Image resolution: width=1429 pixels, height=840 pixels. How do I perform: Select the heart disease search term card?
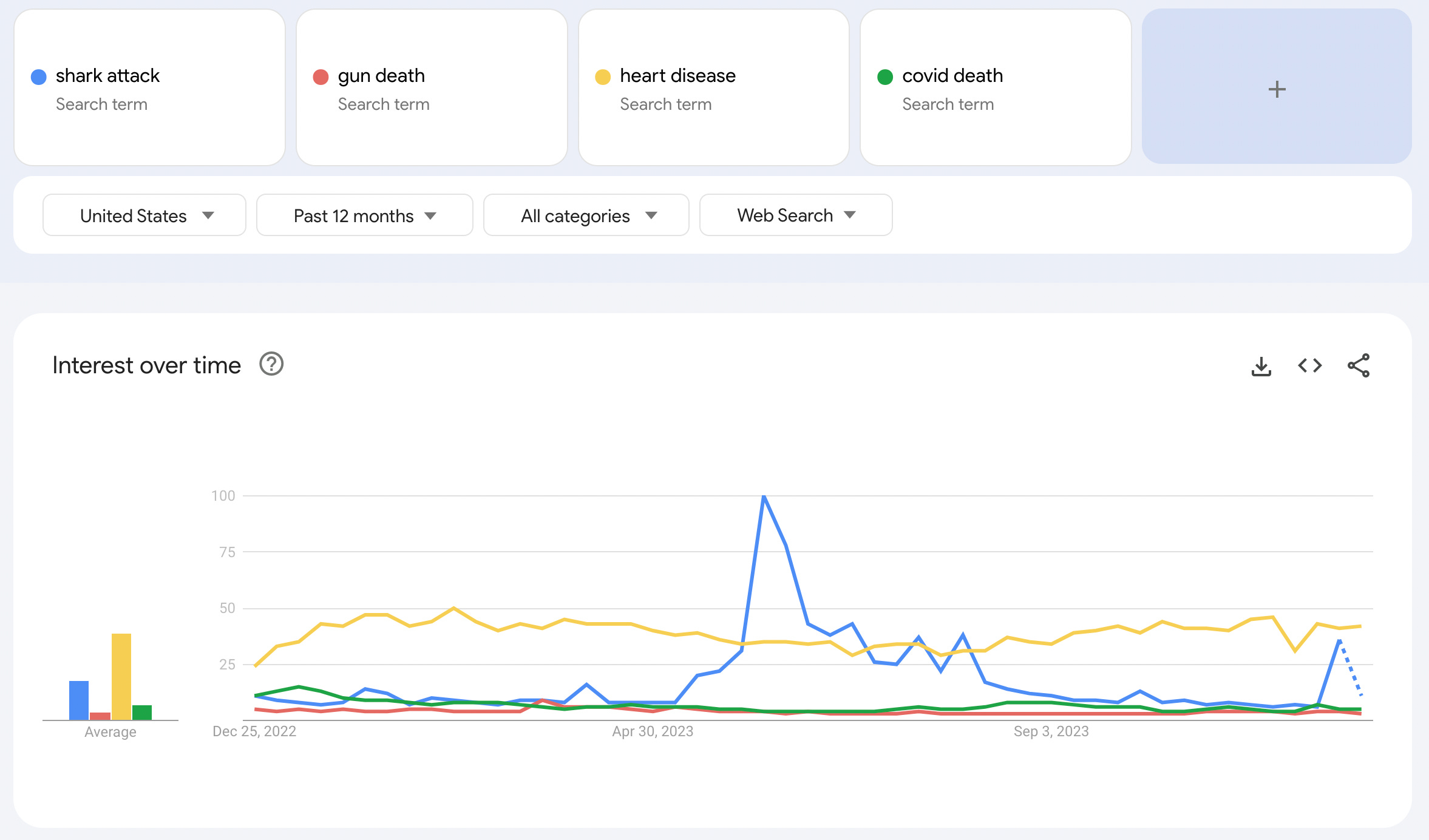[677, 76]
